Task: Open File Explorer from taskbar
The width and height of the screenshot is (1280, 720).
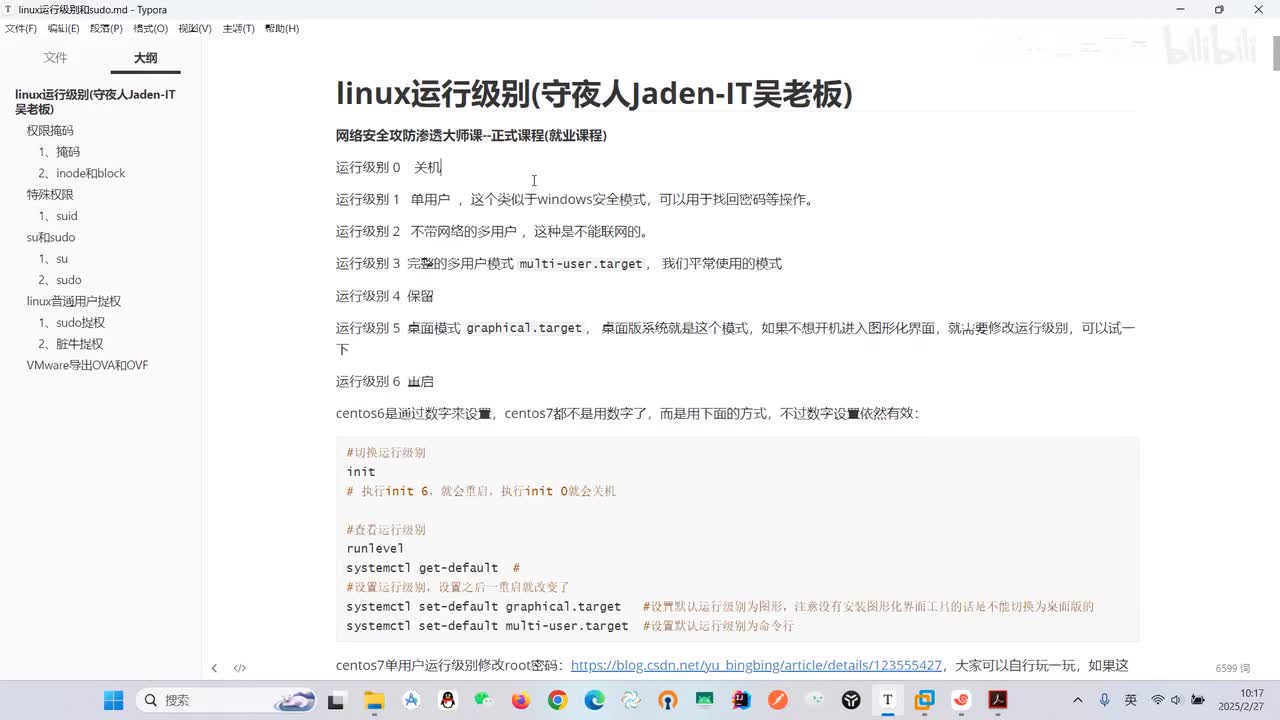Action: (x=373, y=700)
